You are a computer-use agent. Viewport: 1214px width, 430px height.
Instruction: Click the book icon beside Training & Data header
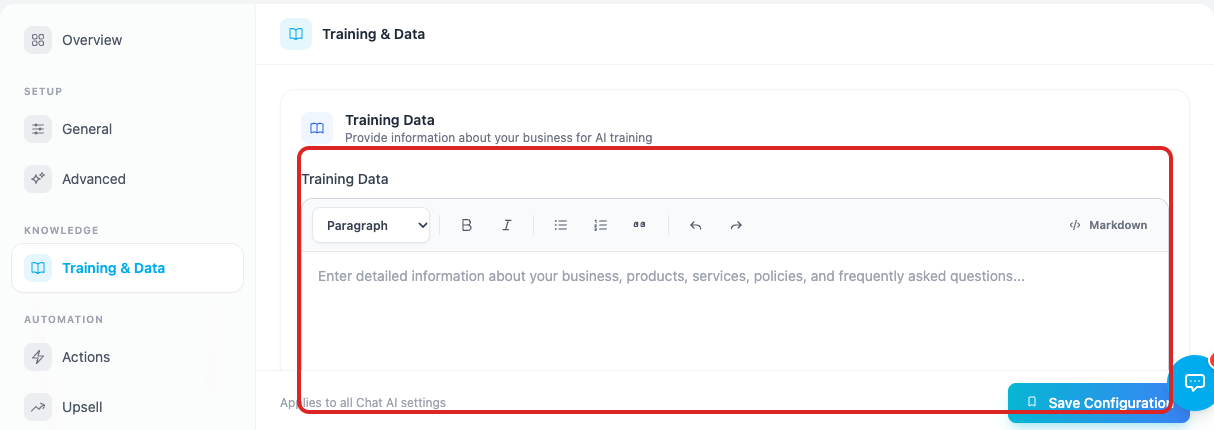click(296, 34)
